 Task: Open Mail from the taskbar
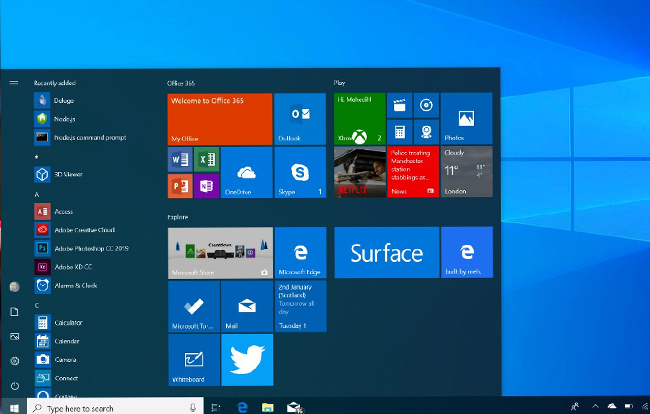pos(294,408)
